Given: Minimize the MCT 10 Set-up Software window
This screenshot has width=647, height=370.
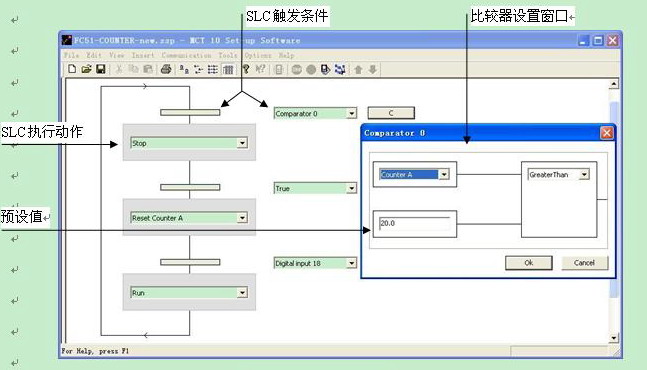Looking at the screenshot, I should tap(583, 40).
